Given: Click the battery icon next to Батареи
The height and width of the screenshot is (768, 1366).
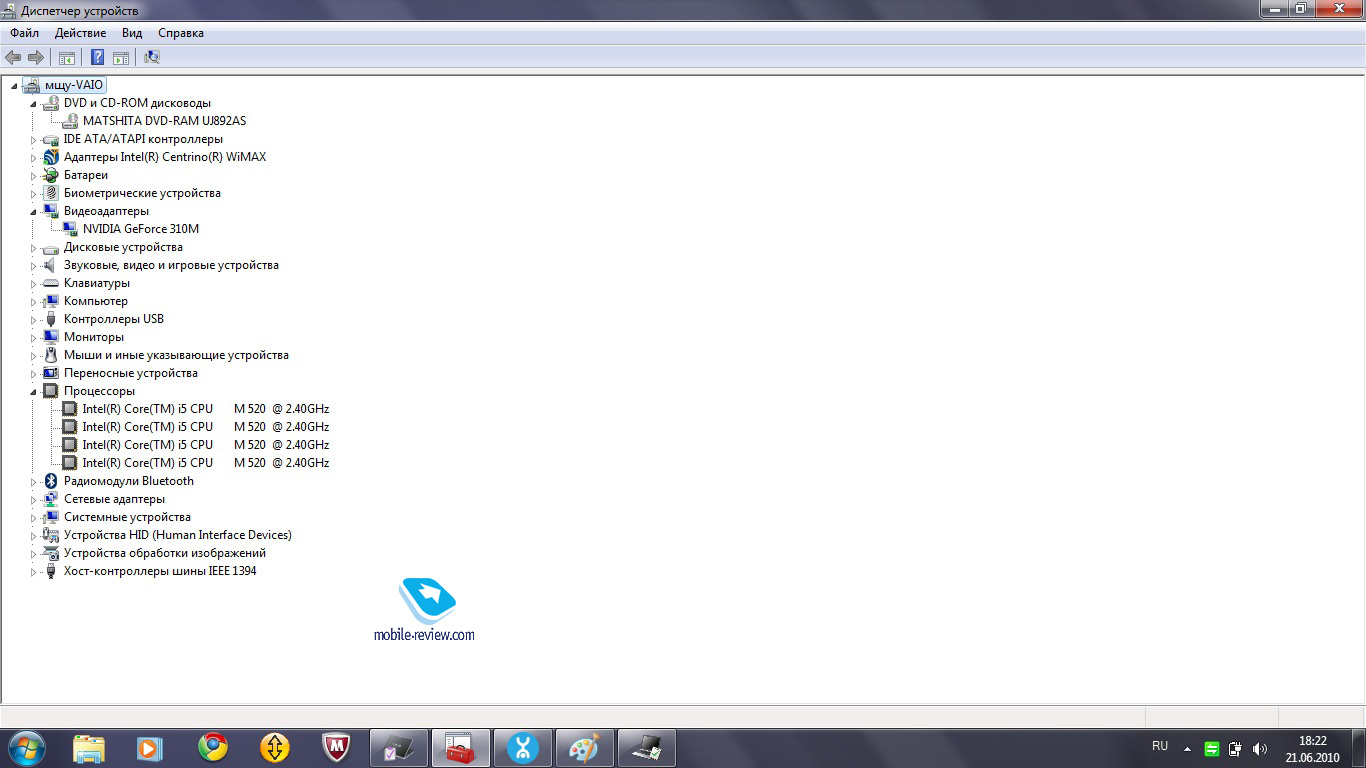Looking at the screenshot, I should tap(51, 175).
